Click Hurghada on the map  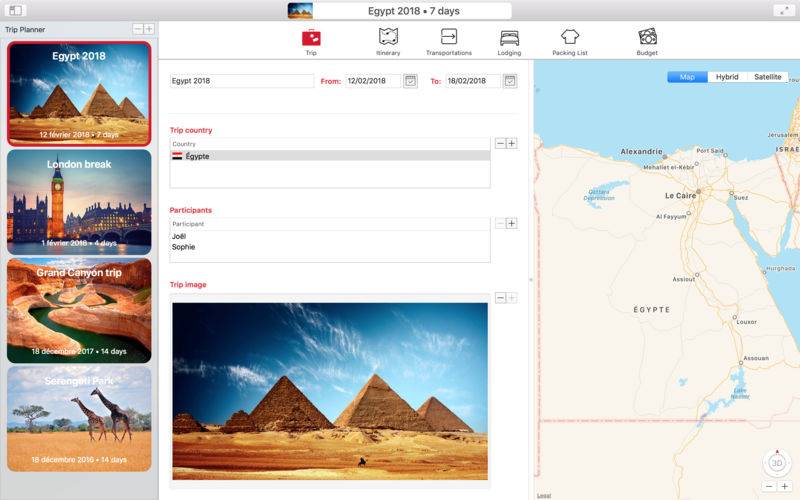[x=781, y=268]
